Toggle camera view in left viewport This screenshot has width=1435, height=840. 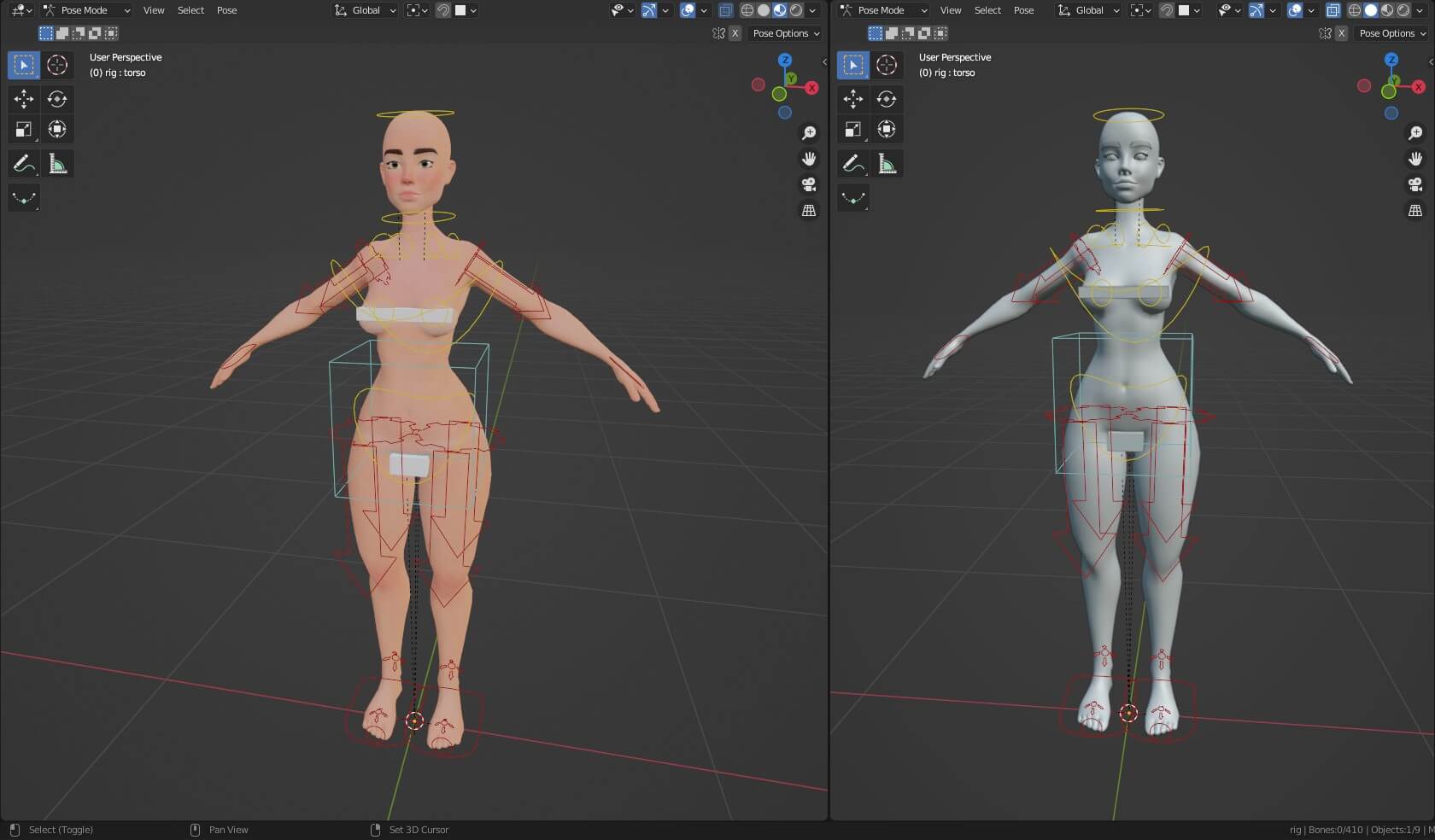click(808, 184)
